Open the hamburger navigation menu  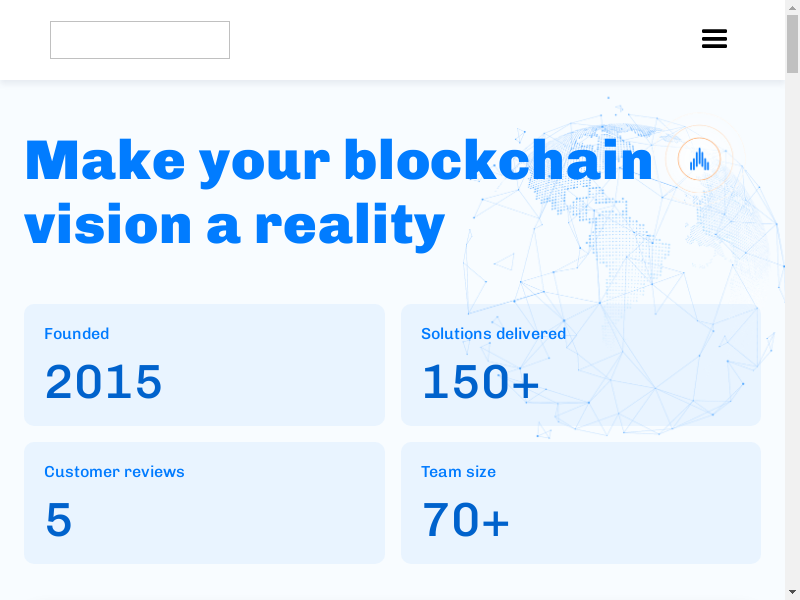click(714, 39)
